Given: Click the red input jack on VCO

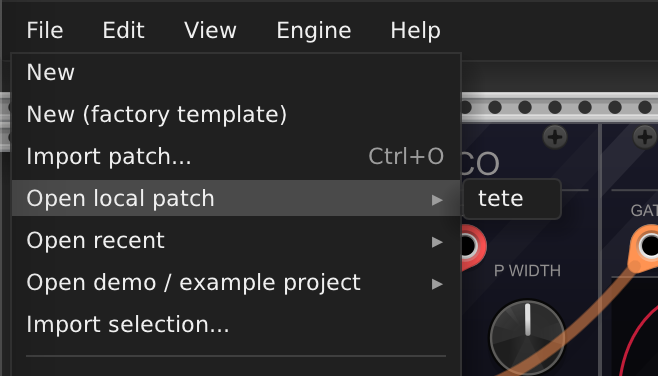Looking at the screenshot, I should pos(470,247).
